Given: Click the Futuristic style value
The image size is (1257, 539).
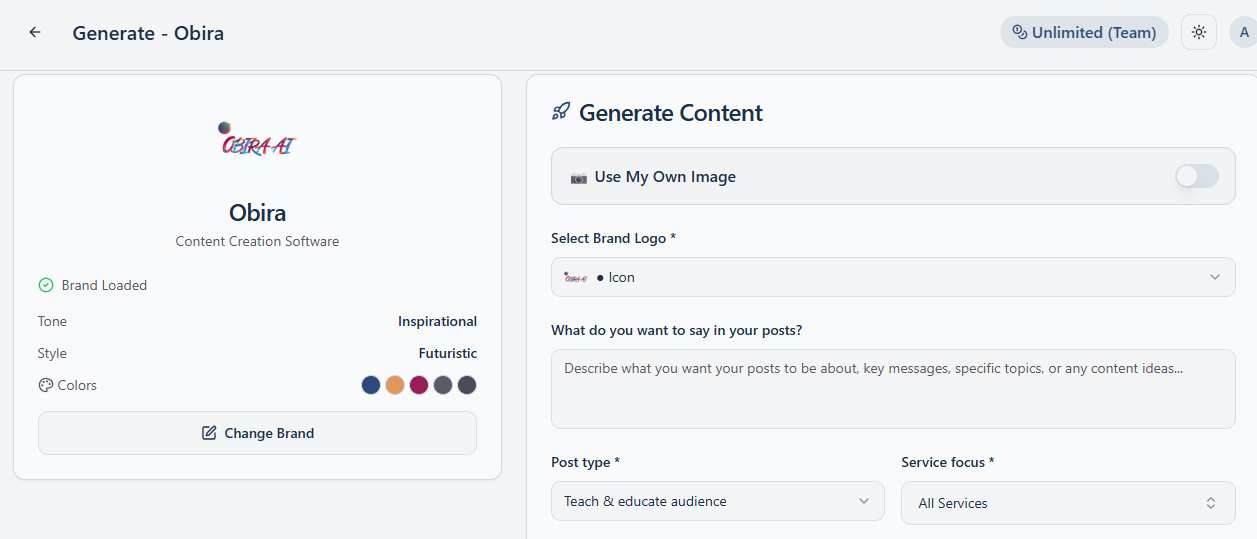Looking at the screenshot, I should click(x=448, y=353).
